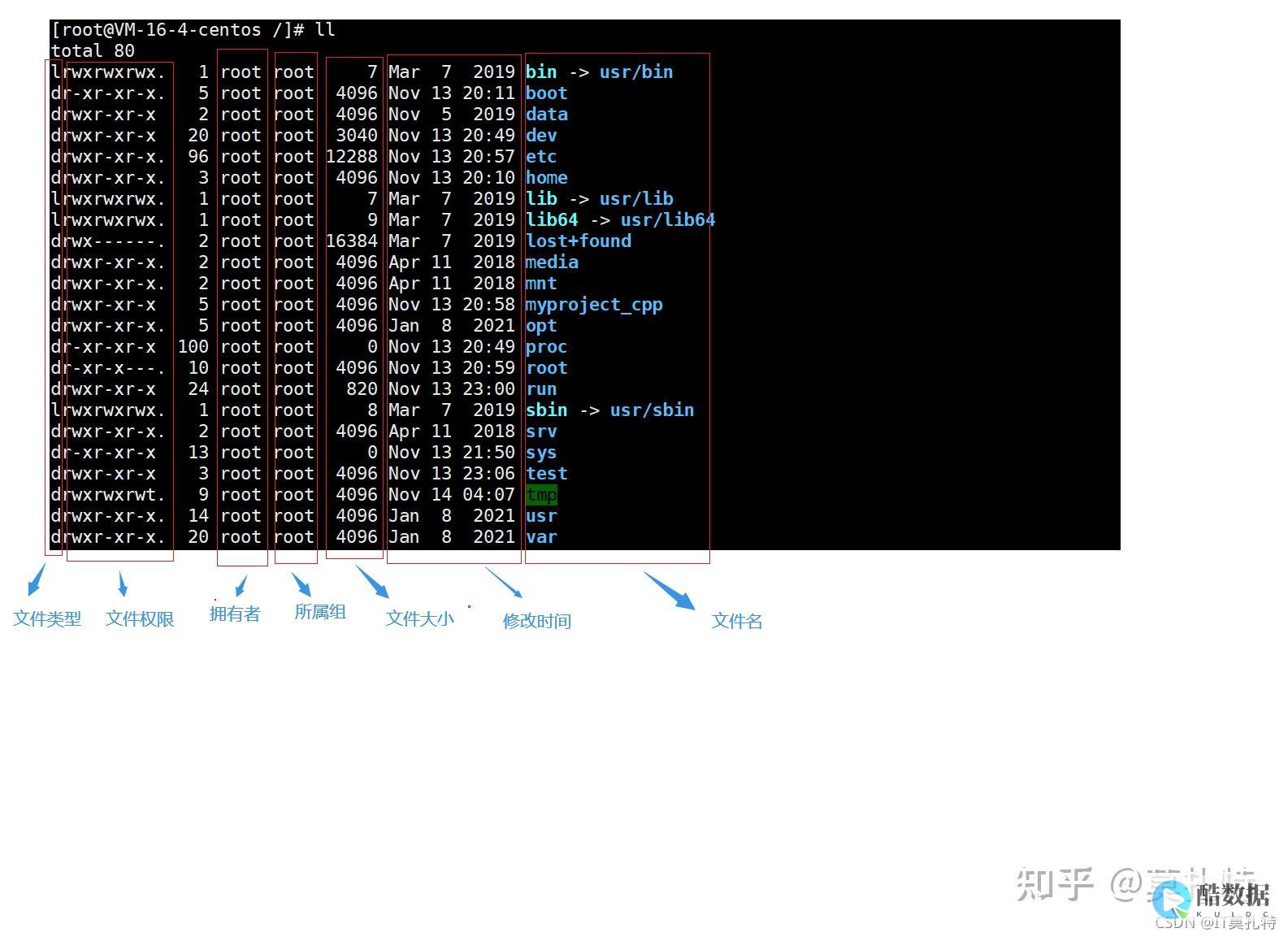
Task: Click the 'var' directory name
Action: click(541, 537)
